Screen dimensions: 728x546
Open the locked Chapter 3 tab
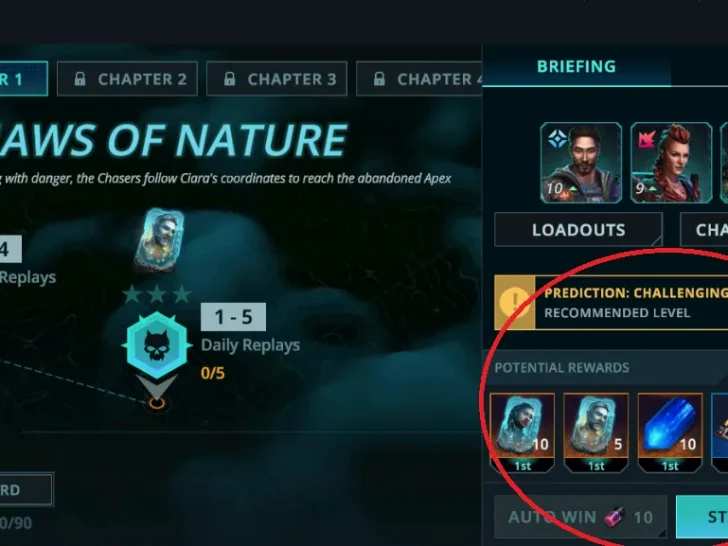[277, 79]
